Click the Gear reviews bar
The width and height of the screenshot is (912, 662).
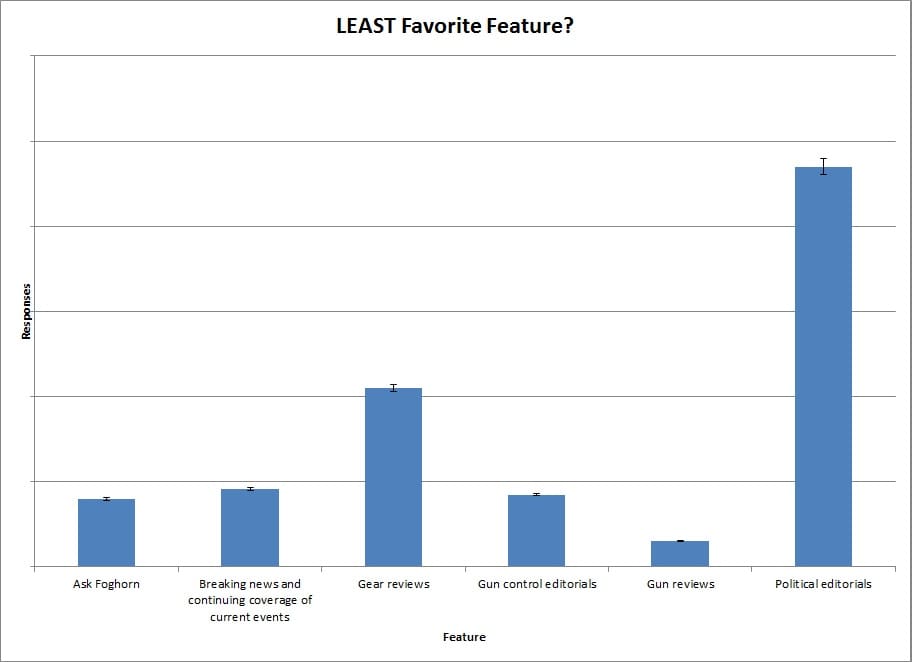[x=393, y=478]
